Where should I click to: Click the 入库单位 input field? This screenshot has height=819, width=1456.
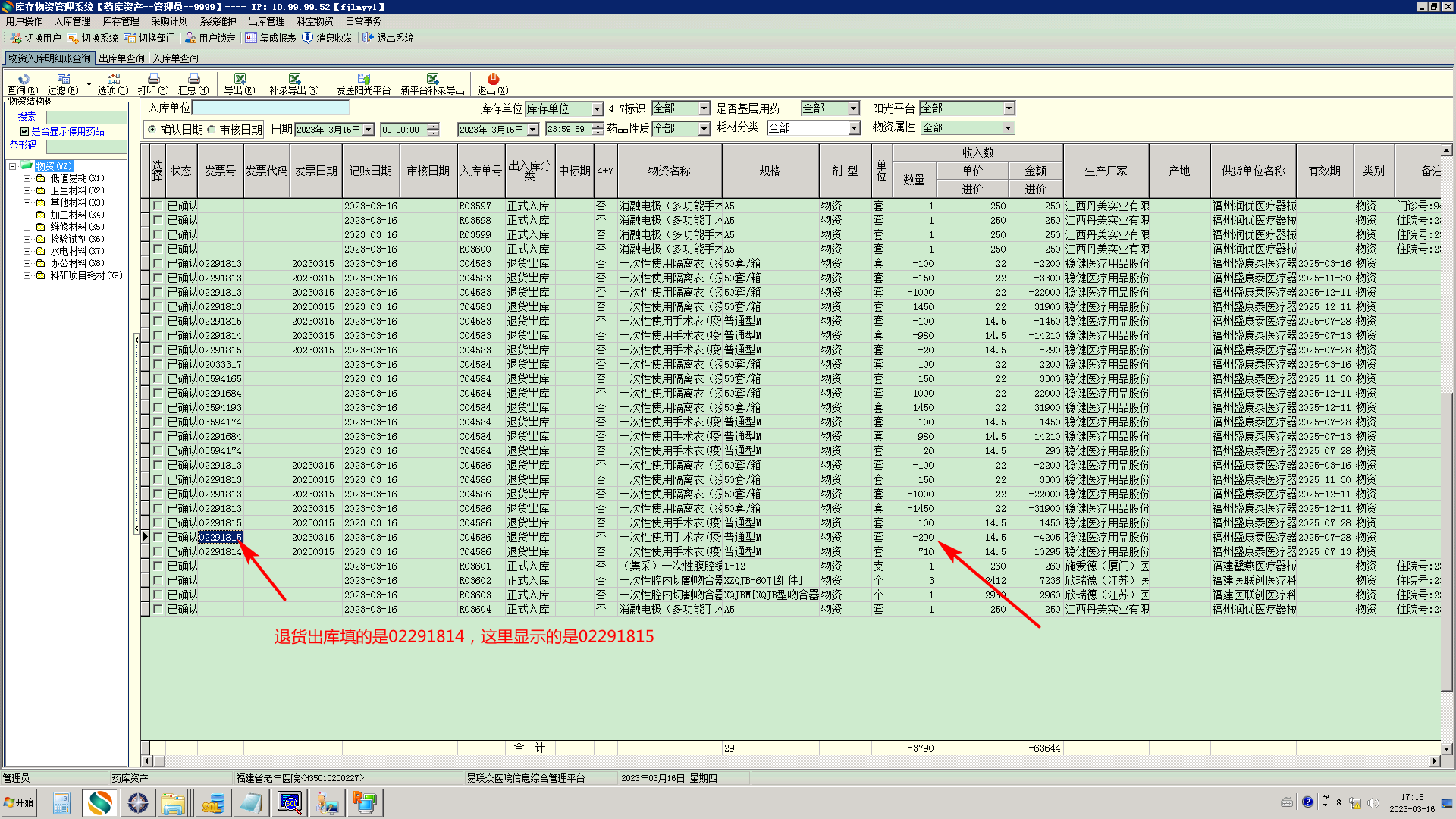269,108
